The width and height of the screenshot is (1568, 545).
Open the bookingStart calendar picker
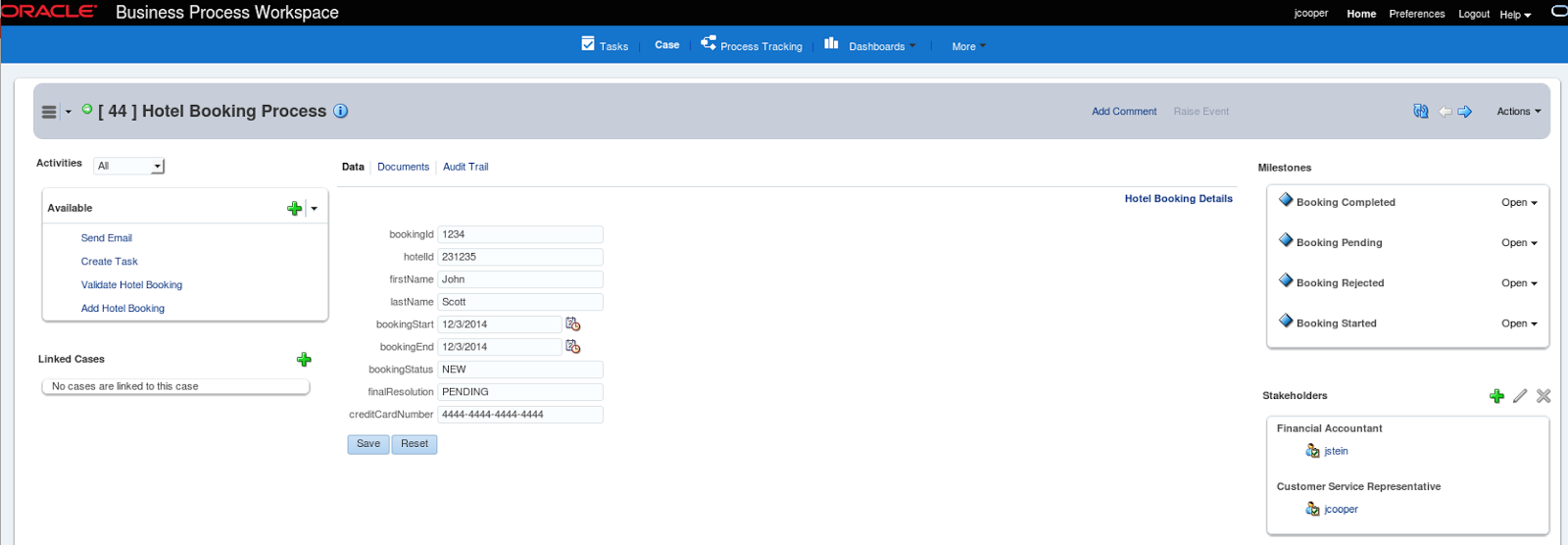point(573,324)
